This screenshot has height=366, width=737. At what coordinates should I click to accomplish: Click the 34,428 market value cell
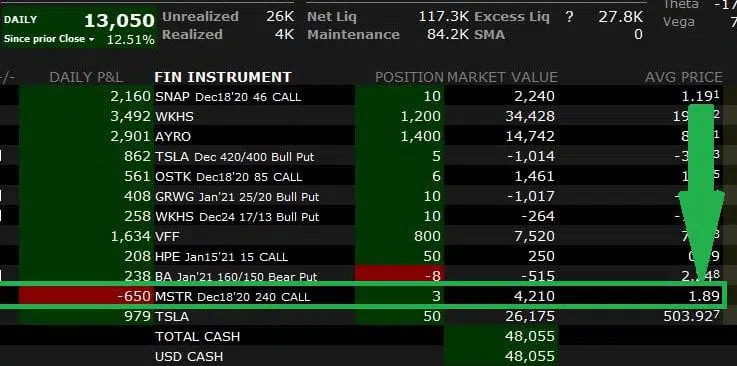pos(530,116)
